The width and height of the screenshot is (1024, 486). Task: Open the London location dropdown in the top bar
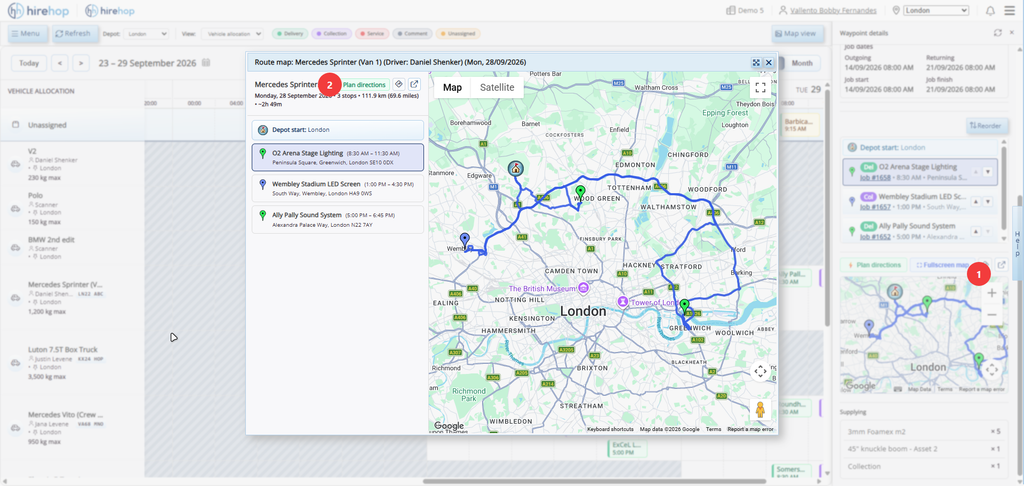click(936, 10)
